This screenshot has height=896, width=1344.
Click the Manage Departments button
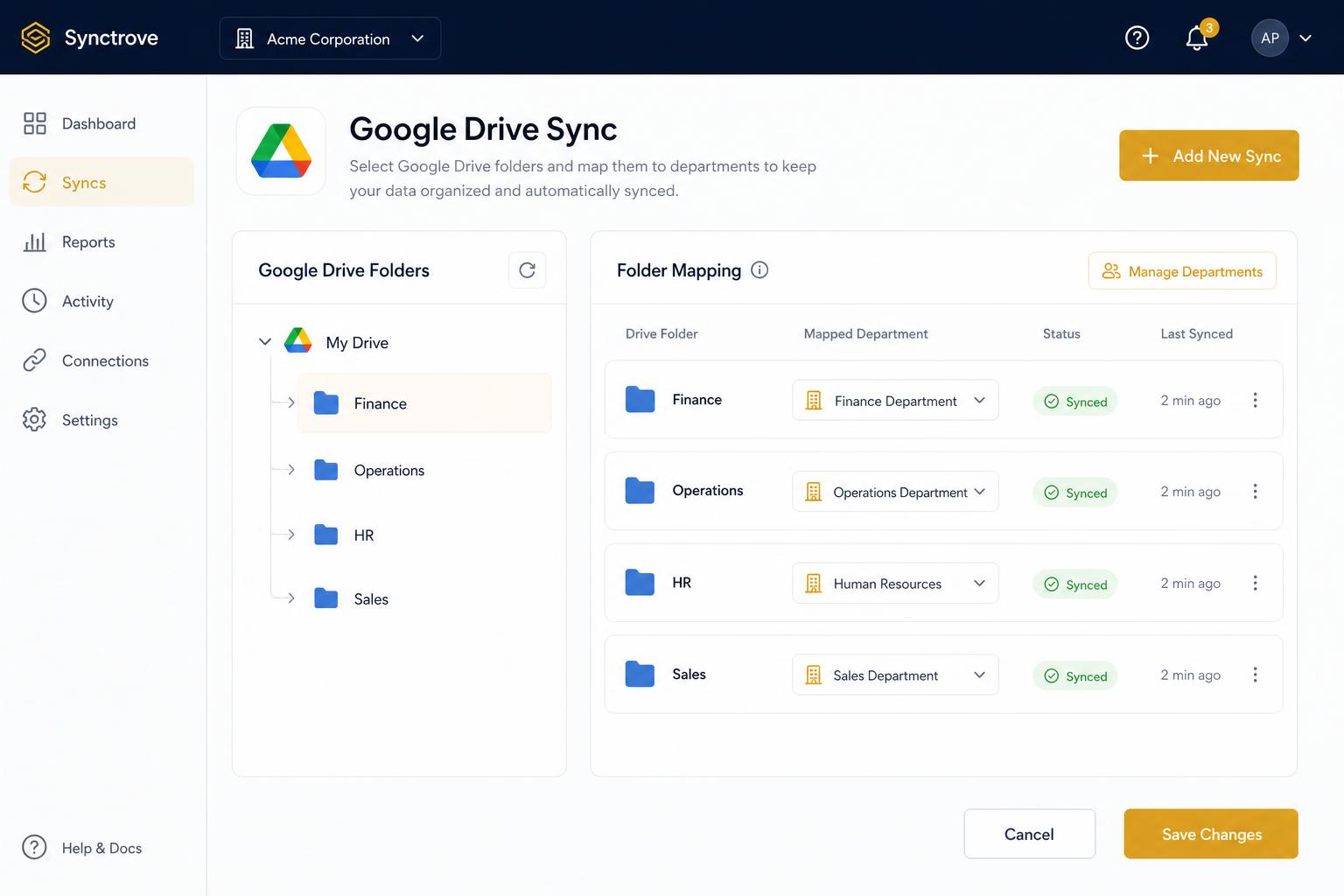click(1182, 271)
